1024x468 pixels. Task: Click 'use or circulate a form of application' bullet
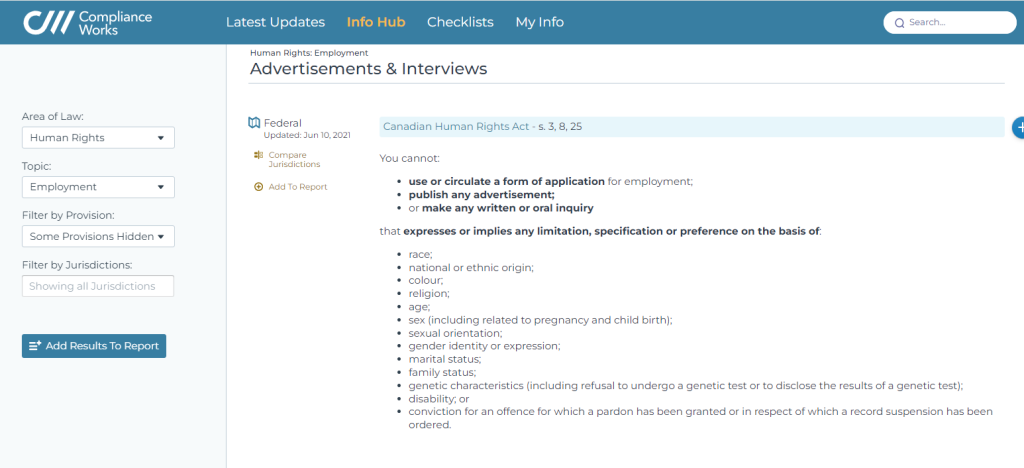pos(551,181)
